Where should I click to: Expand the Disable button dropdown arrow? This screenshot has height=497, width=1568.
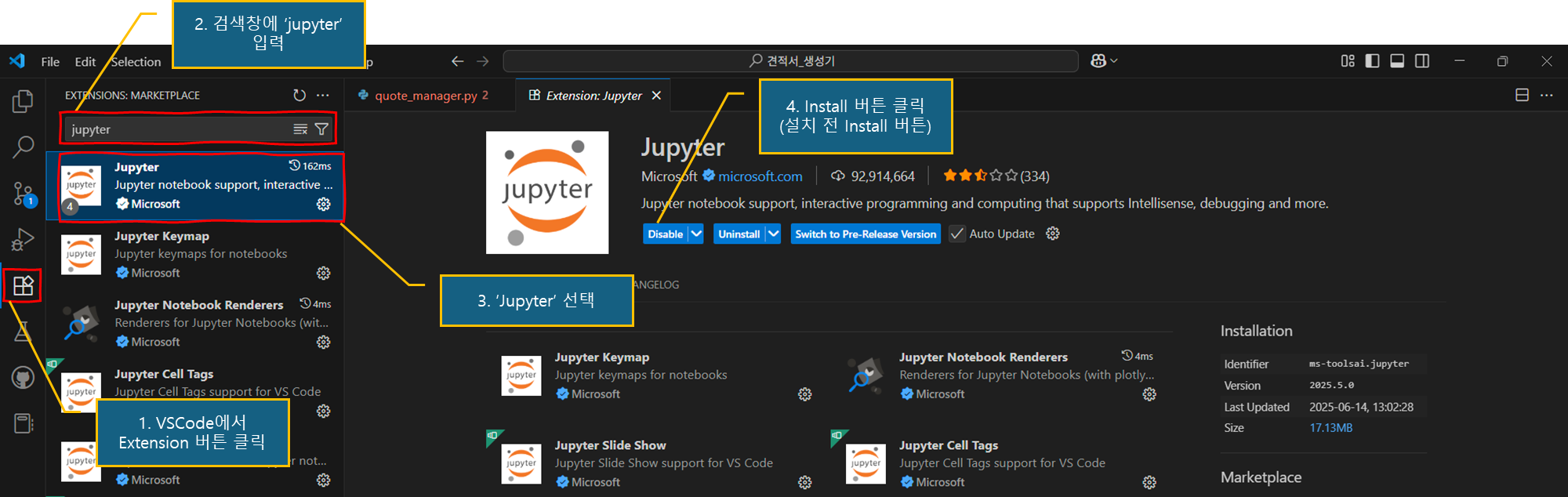coord(695,234)
